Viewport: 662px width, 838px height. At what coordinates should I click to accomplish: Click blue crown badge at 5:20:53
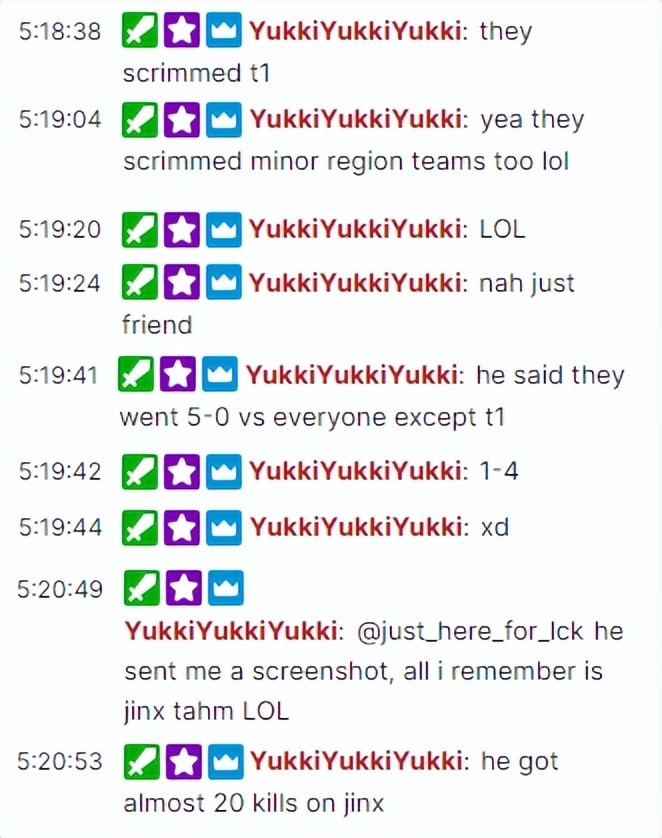click(x=225, y=761)
